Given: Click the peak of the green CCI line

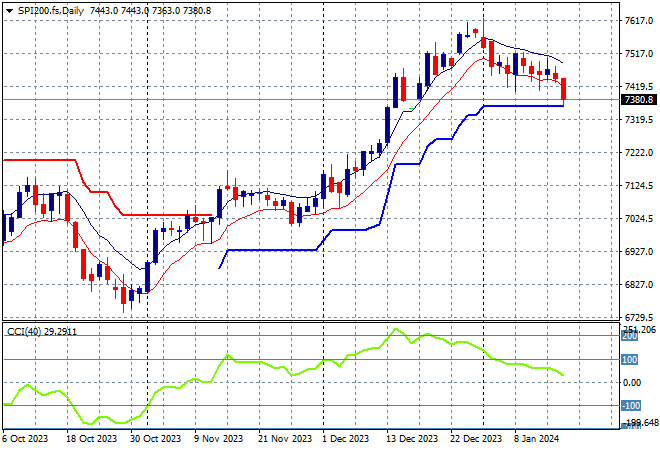Looking at the screenshot, I should (x=396, y=329).
